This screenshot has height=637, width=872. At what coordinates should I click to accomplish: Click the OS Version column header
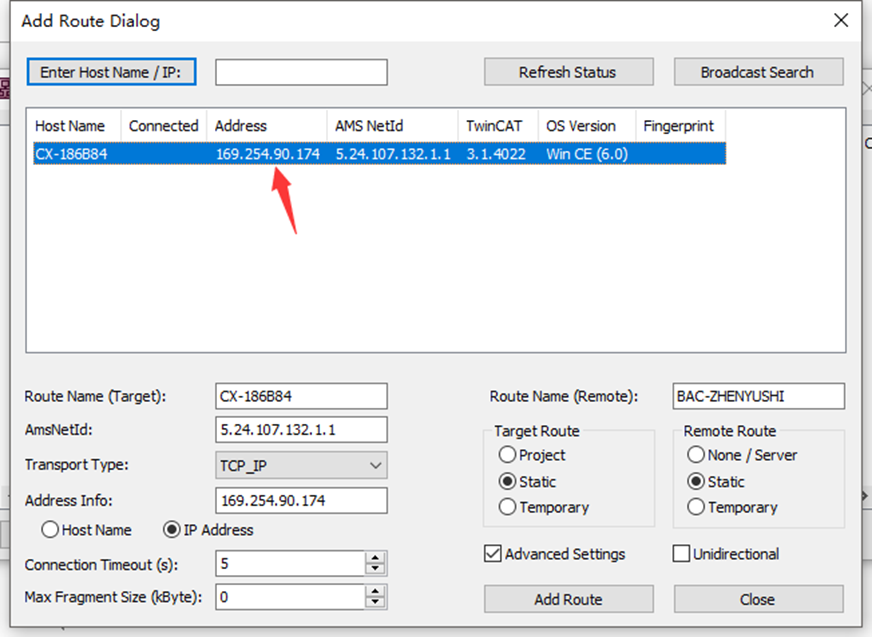pos(587,126)
